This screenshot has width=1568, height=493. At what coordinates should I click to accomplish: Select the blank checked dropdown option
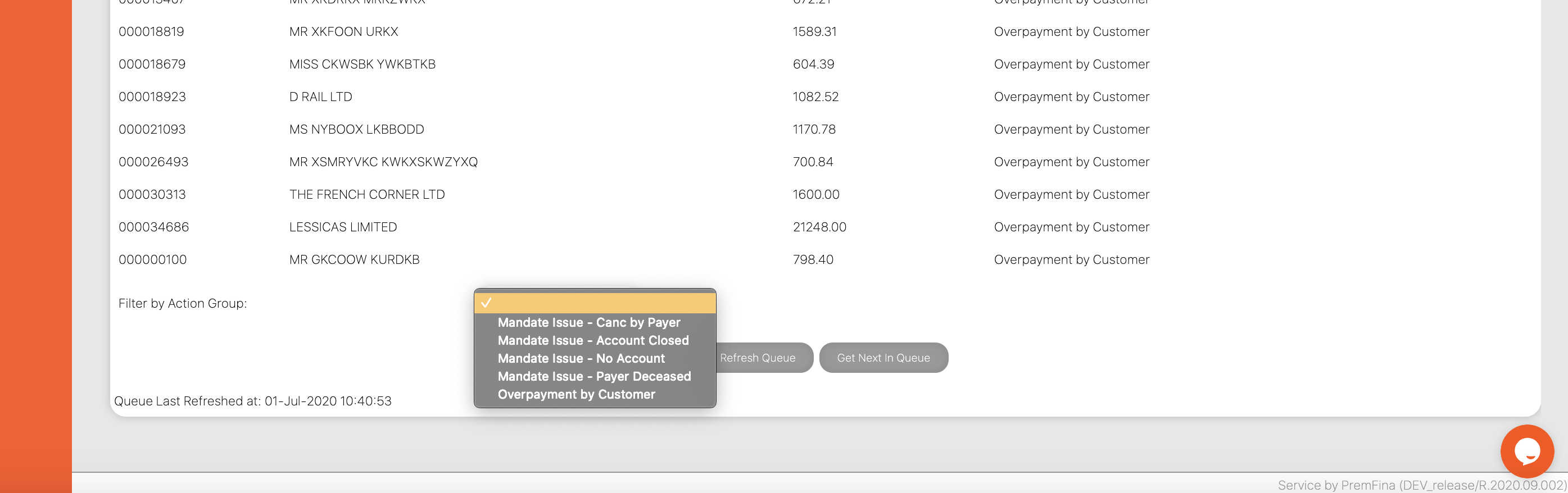click(595, 303)
